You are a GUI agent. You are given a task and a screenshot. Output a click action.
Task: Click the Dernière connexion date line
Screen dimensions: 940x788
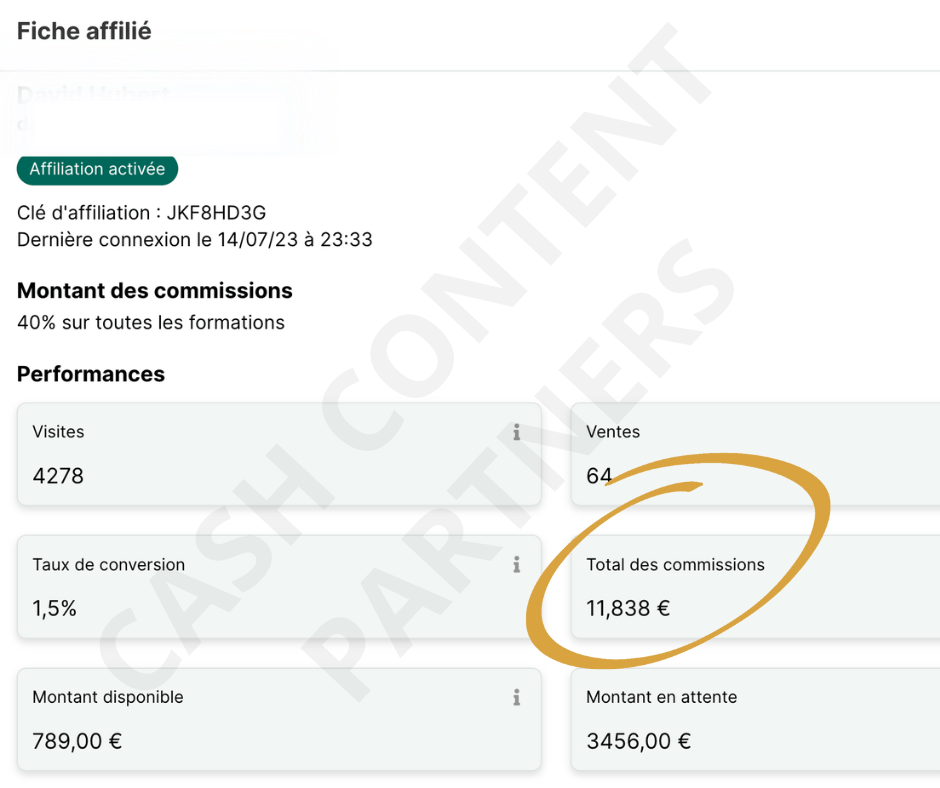195,240
